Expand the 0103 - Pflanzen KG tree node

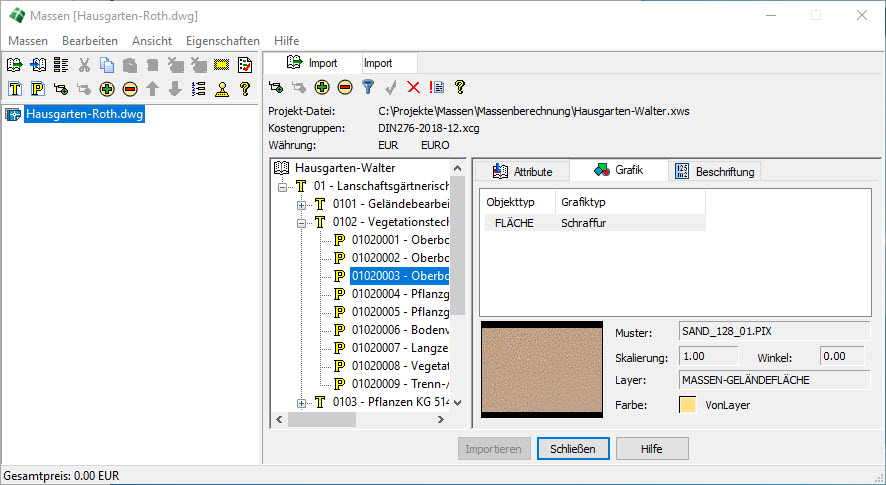303,402
